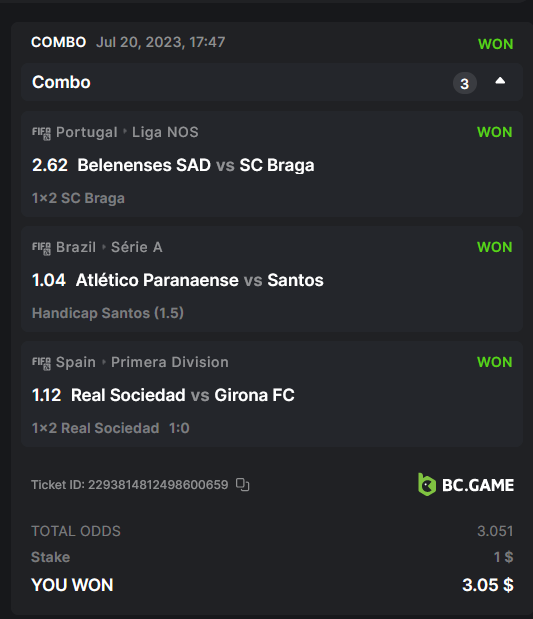Image resolution: width=533 pixels, height=619 pixels.
Task: Click the top WON status label
Action: 495,44
